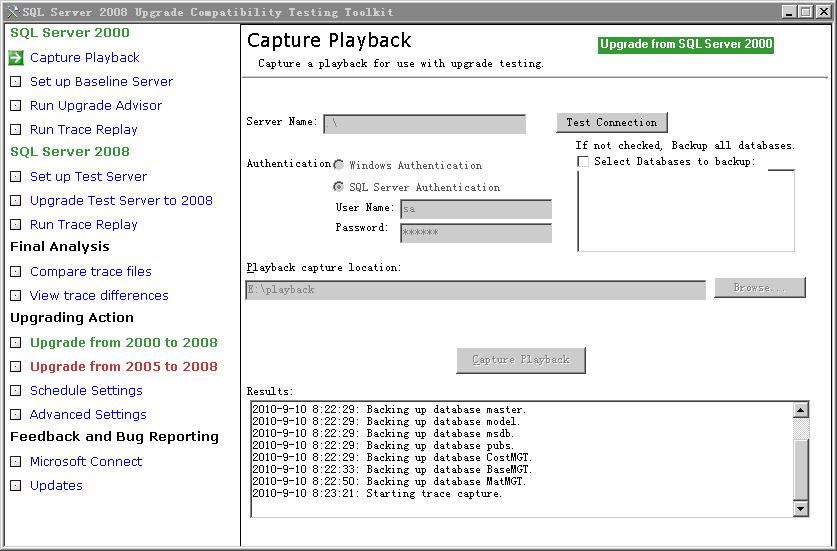Click the square icon beside Upgrade from 2005 to 2008
This screenshot has height=551, width=837.
pyautogui.click(x=16, y=367)
